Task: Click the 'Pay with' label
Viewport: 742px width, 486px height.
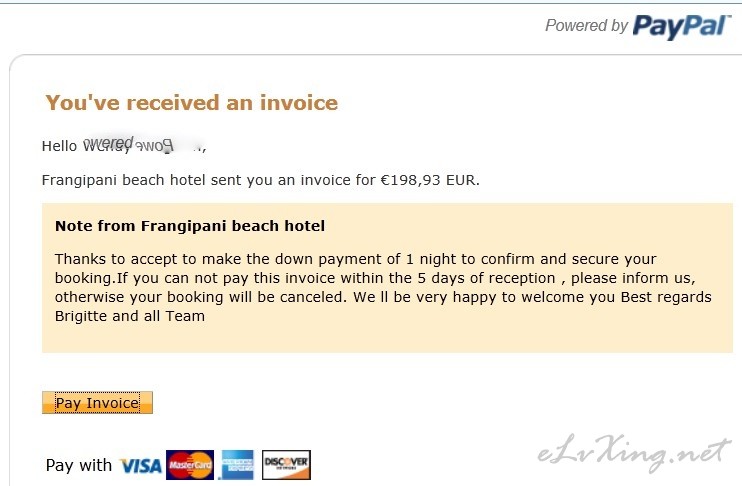Action: [79, 465]
